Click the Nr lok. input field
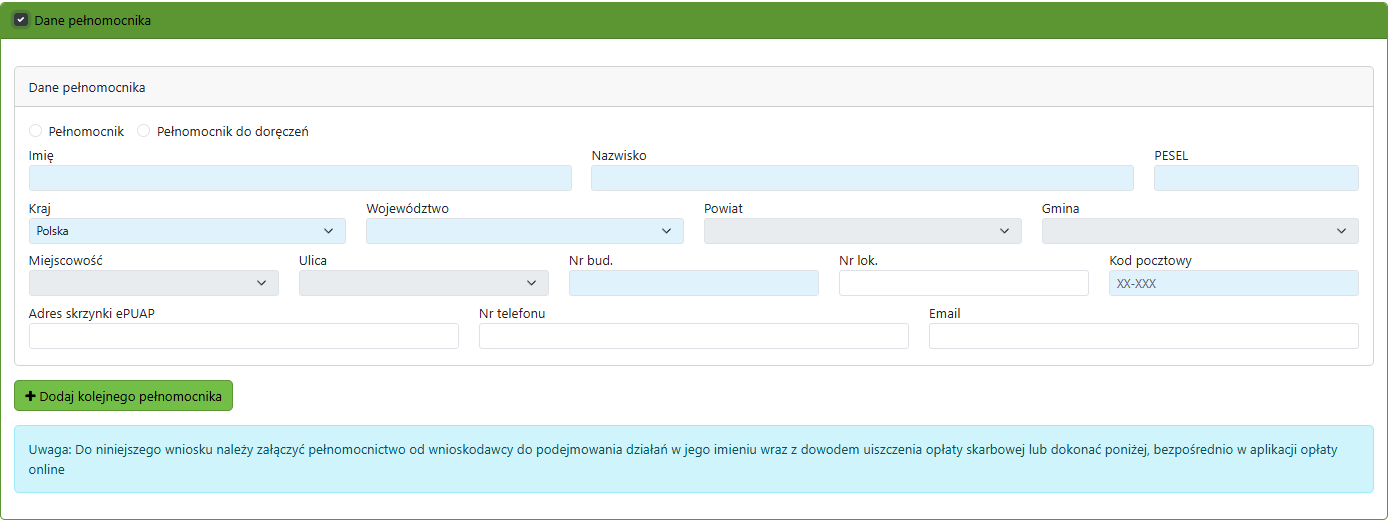 963,283
